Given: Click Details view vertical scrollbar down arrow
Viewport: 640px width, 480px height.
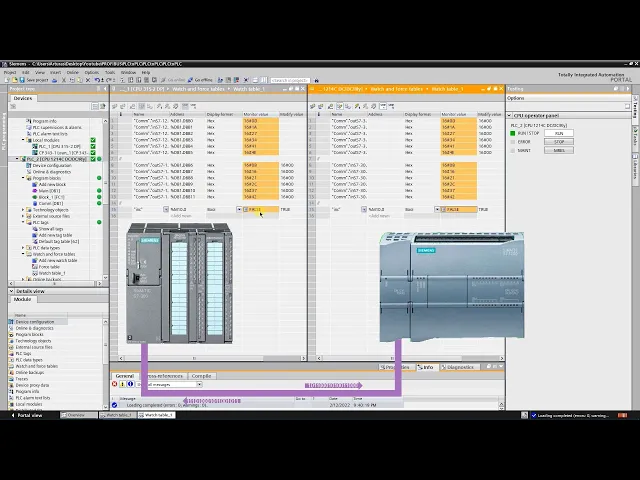Looking at the screenshot, I should [x=105, y=407].
